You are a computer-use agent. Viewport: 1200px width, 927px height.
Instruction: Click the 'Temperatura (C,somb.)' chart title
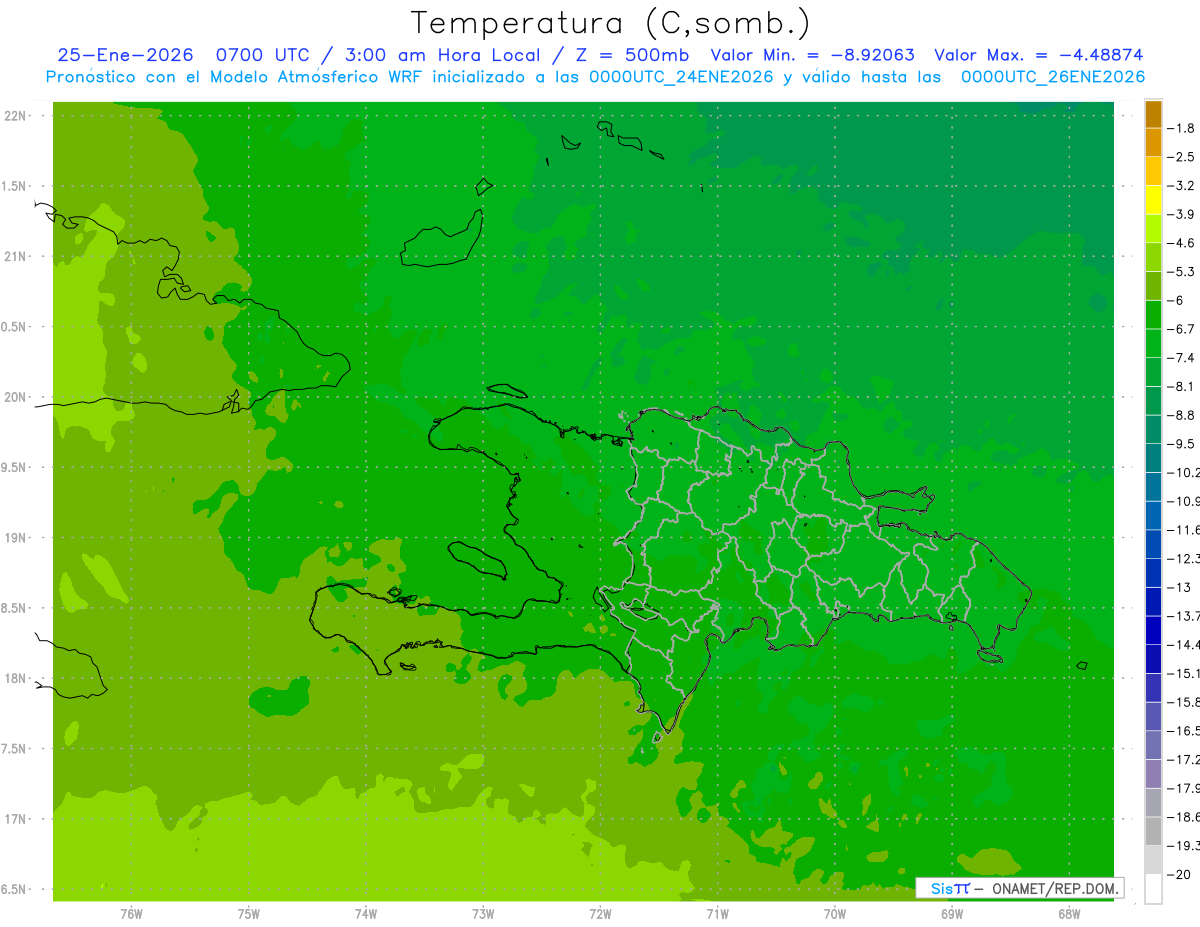tap(610, 23)
